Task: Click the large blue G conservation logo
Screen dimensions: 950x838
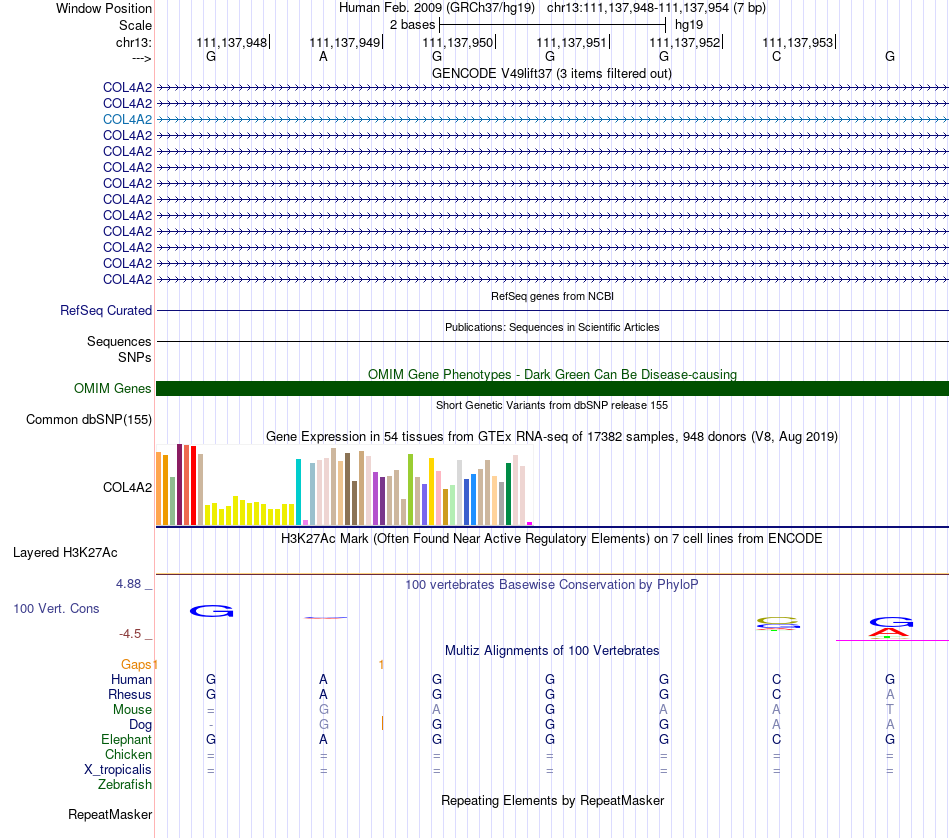Action: (211, 611)
